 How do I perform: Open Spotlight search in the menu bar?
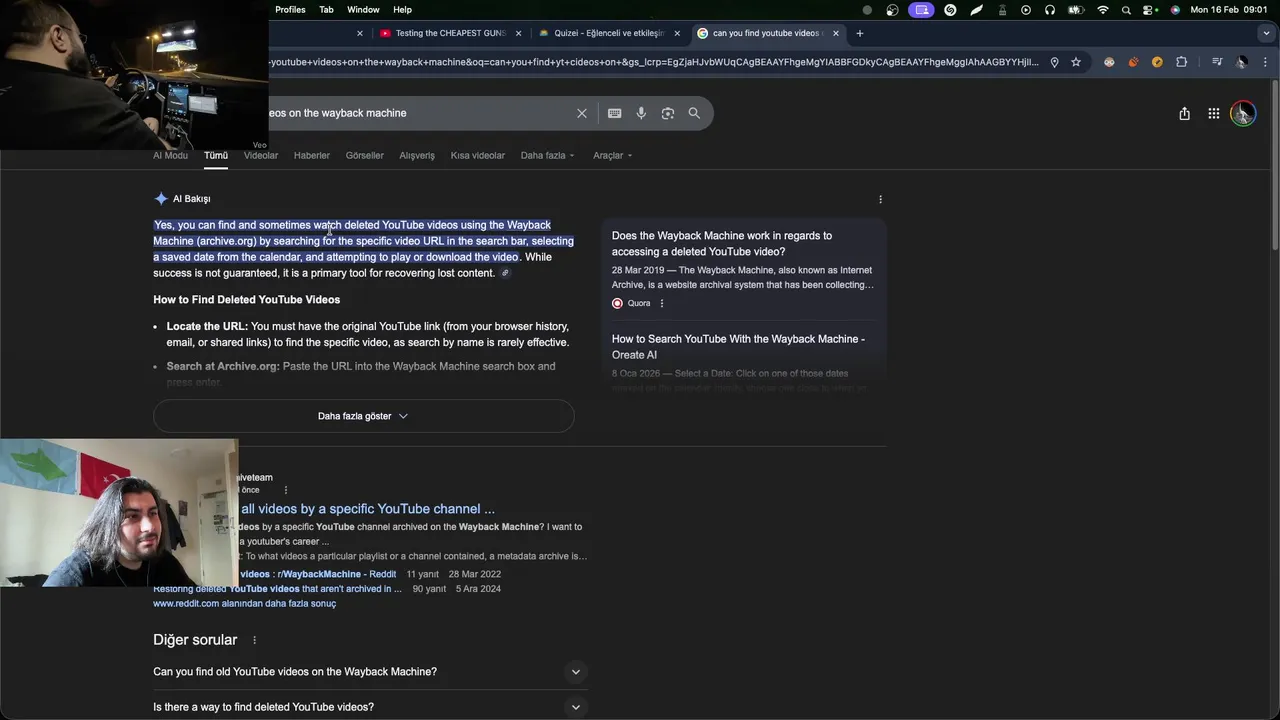point(1126,9)
